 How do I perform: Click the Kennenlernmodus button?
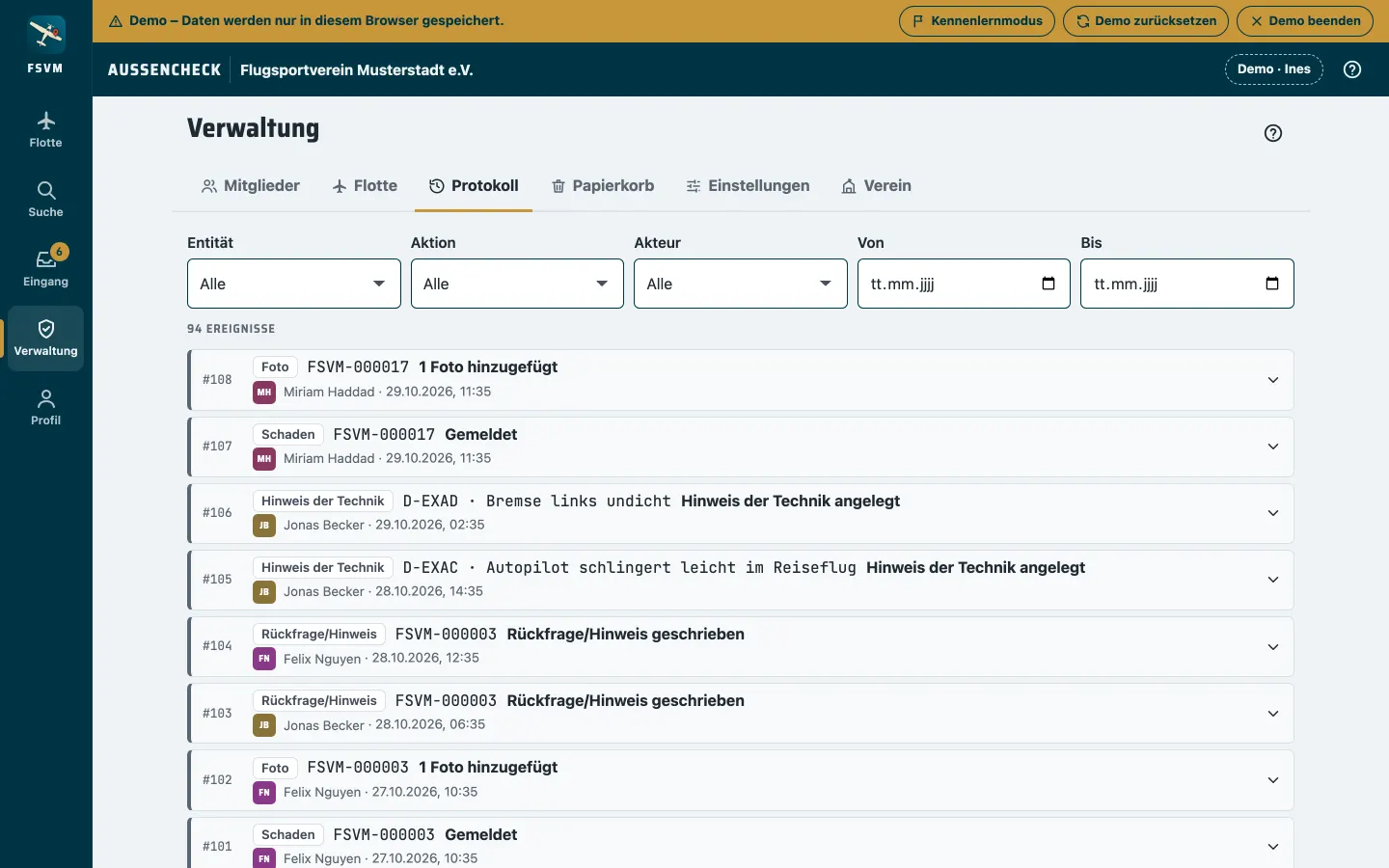point(977,20)
